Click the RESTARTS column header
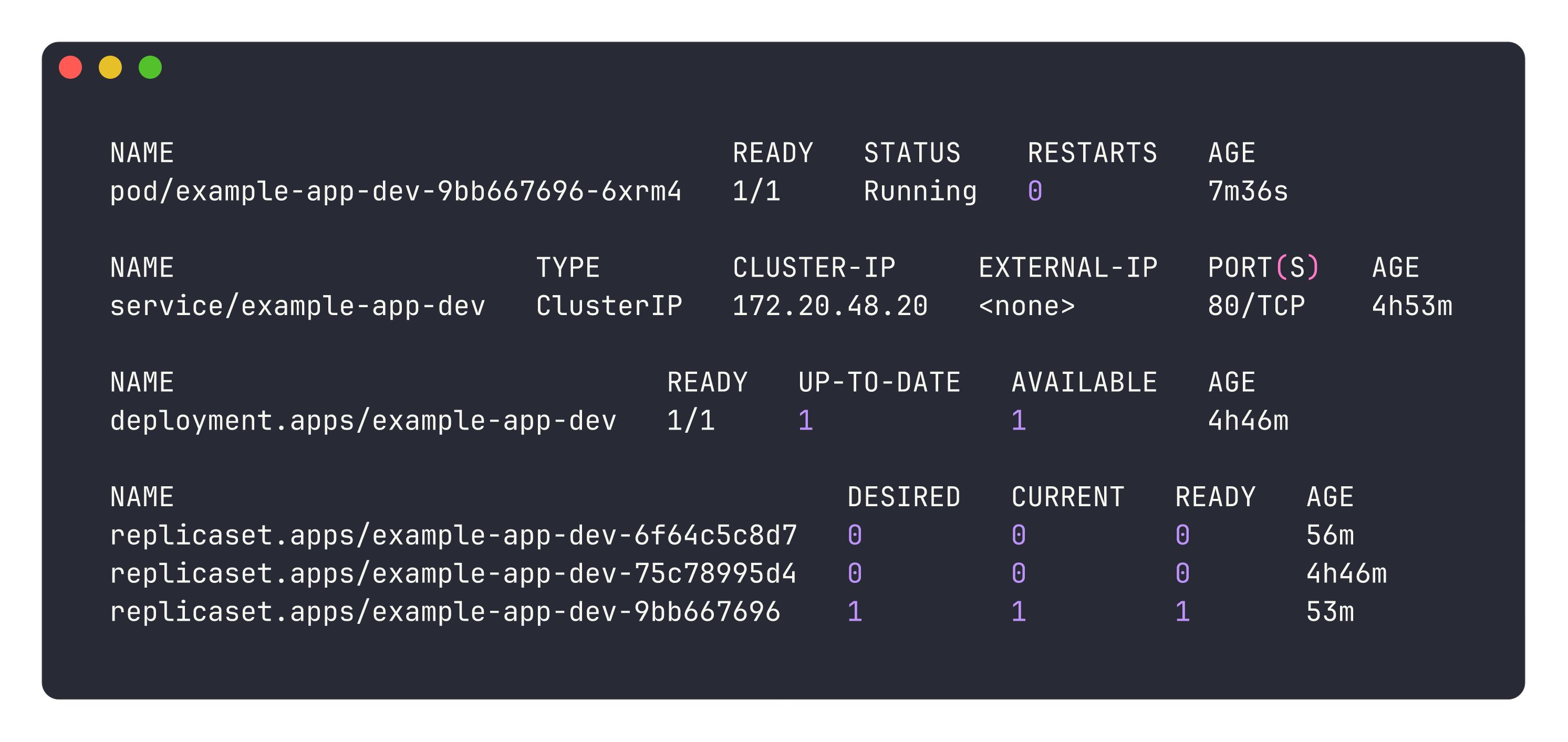 [1093, 153]
